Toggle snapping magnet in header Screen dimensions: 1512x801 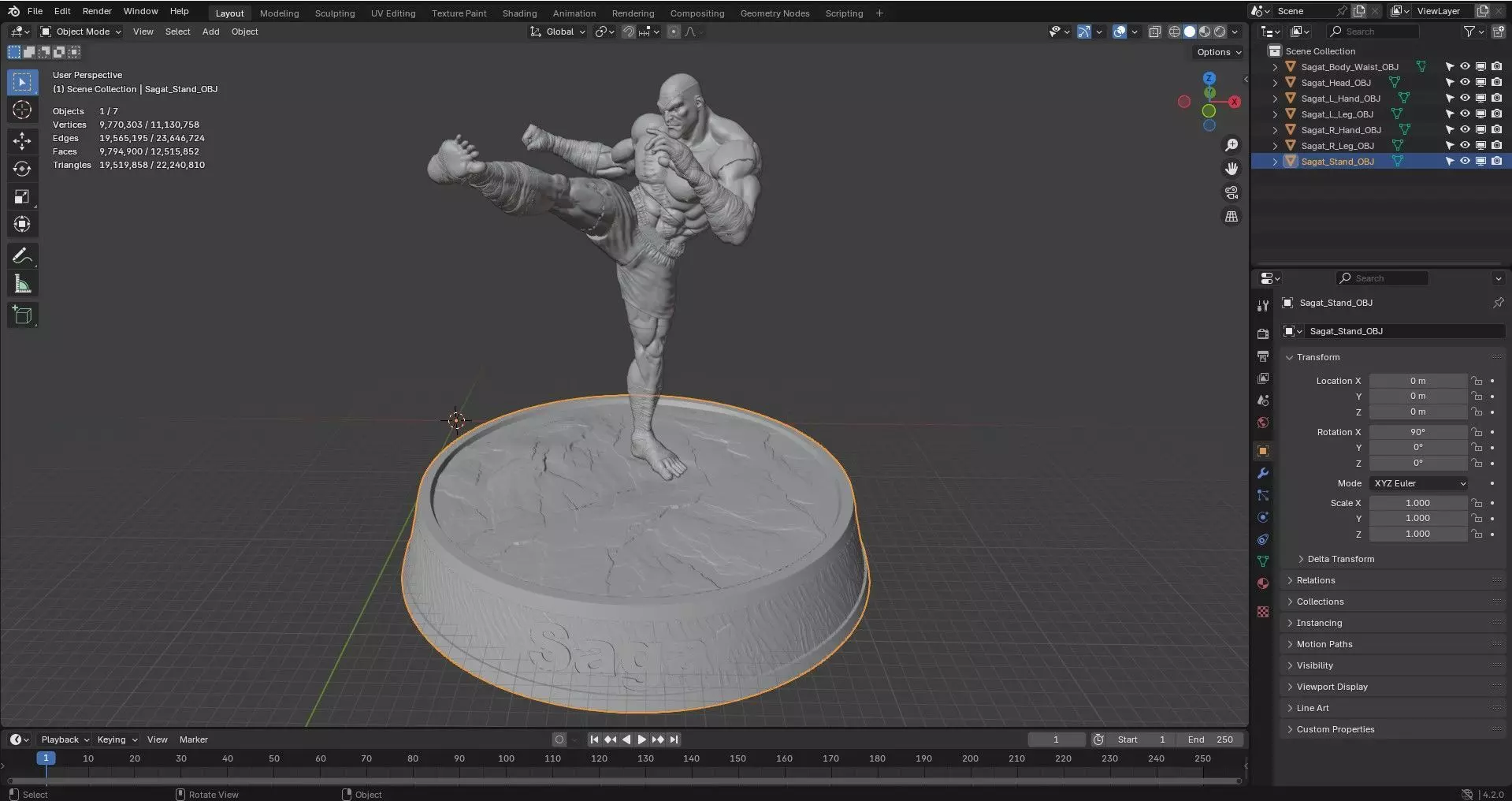point(628,32)
